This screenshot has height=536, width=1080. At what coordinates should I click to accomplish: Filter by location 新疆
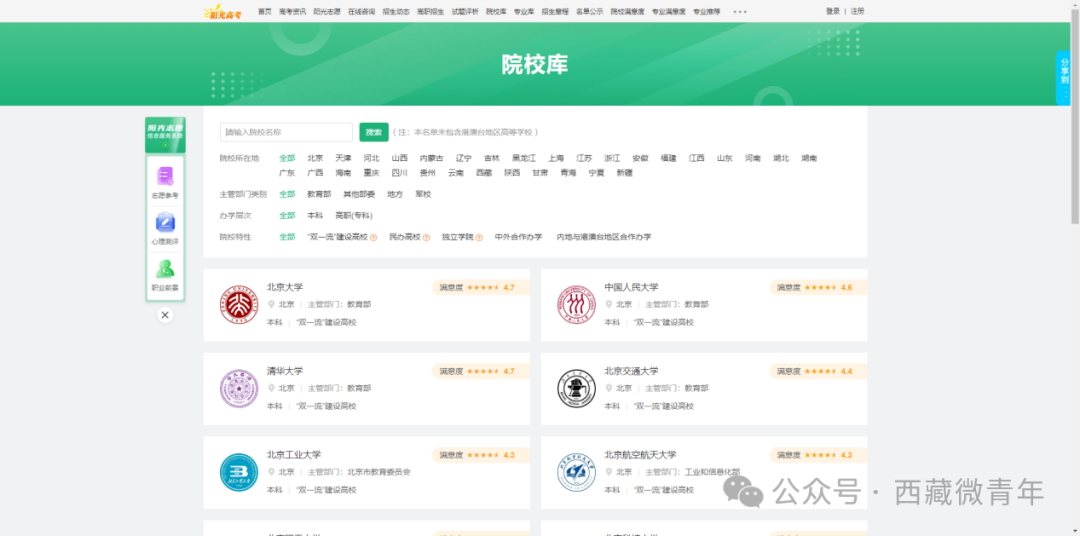coord(624,173)
